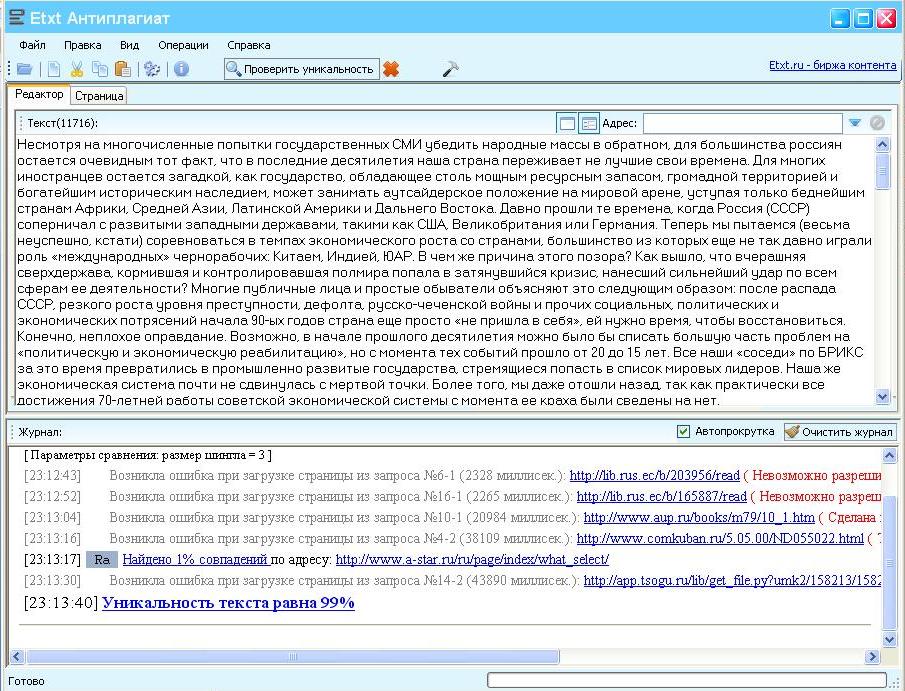The height and width of the screenshot is (691, 905).
Task: Switch to plain text view mode icon
Action: [567, 124]
